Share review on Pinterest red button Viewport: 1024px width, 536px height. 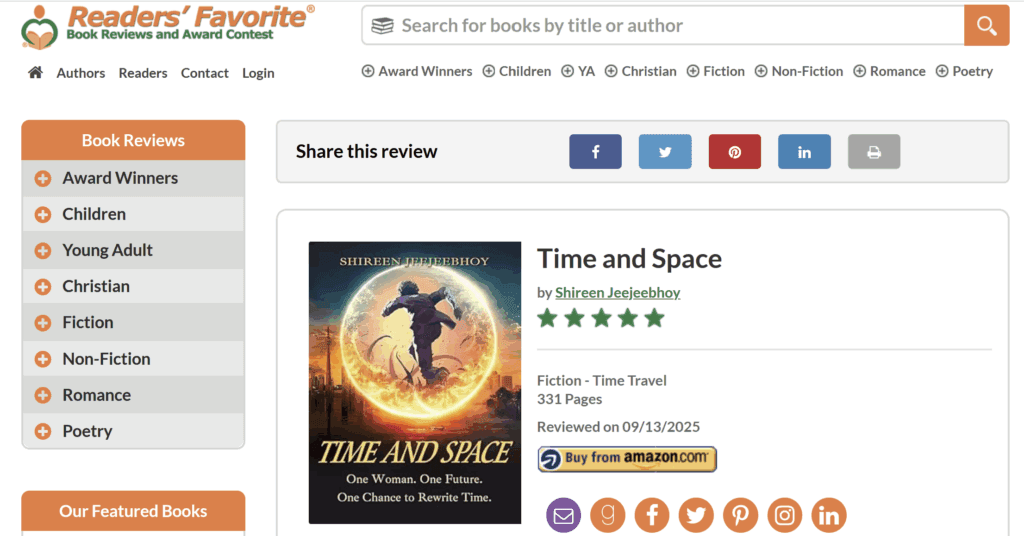click(x=735, y=151)
